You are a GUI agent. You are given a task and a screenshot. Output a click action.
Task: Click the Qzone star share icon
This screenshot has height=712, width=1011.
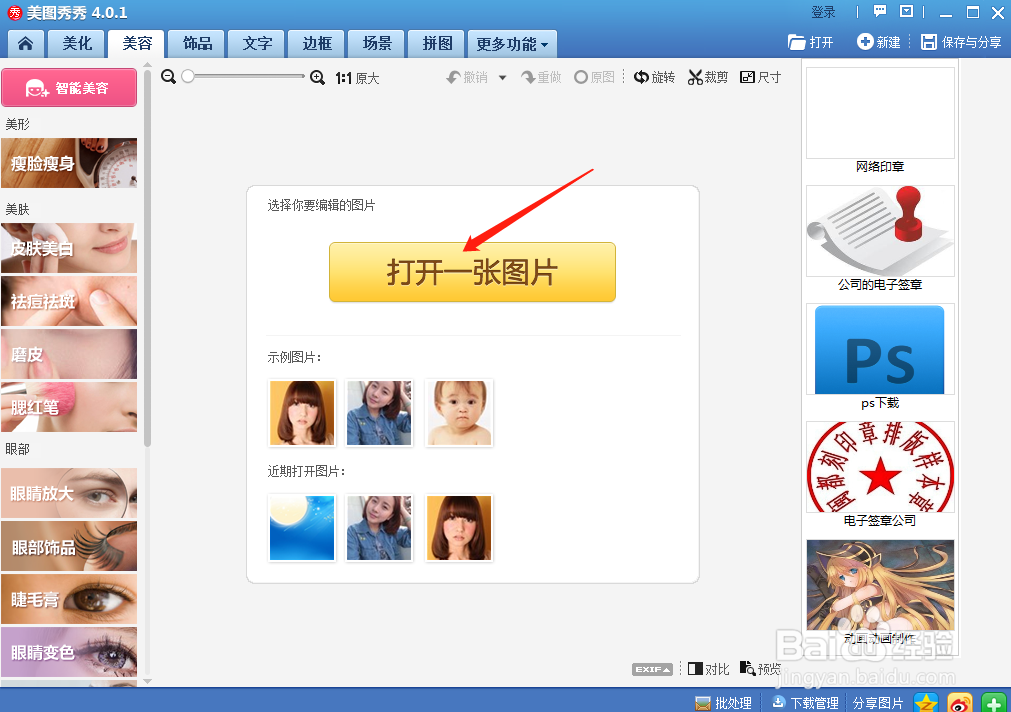pyautogui.click(x=926, y=702)
